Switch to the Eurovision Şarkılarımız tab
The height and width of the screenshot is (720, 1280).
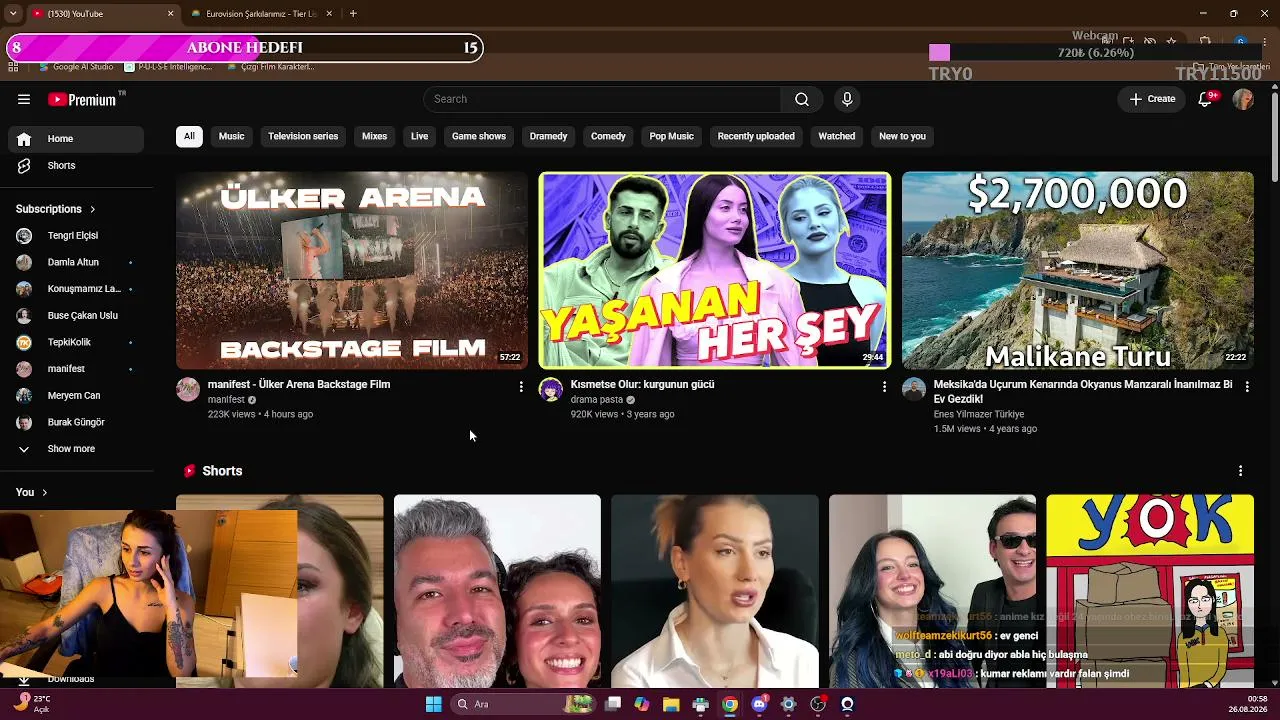point(261,14)
